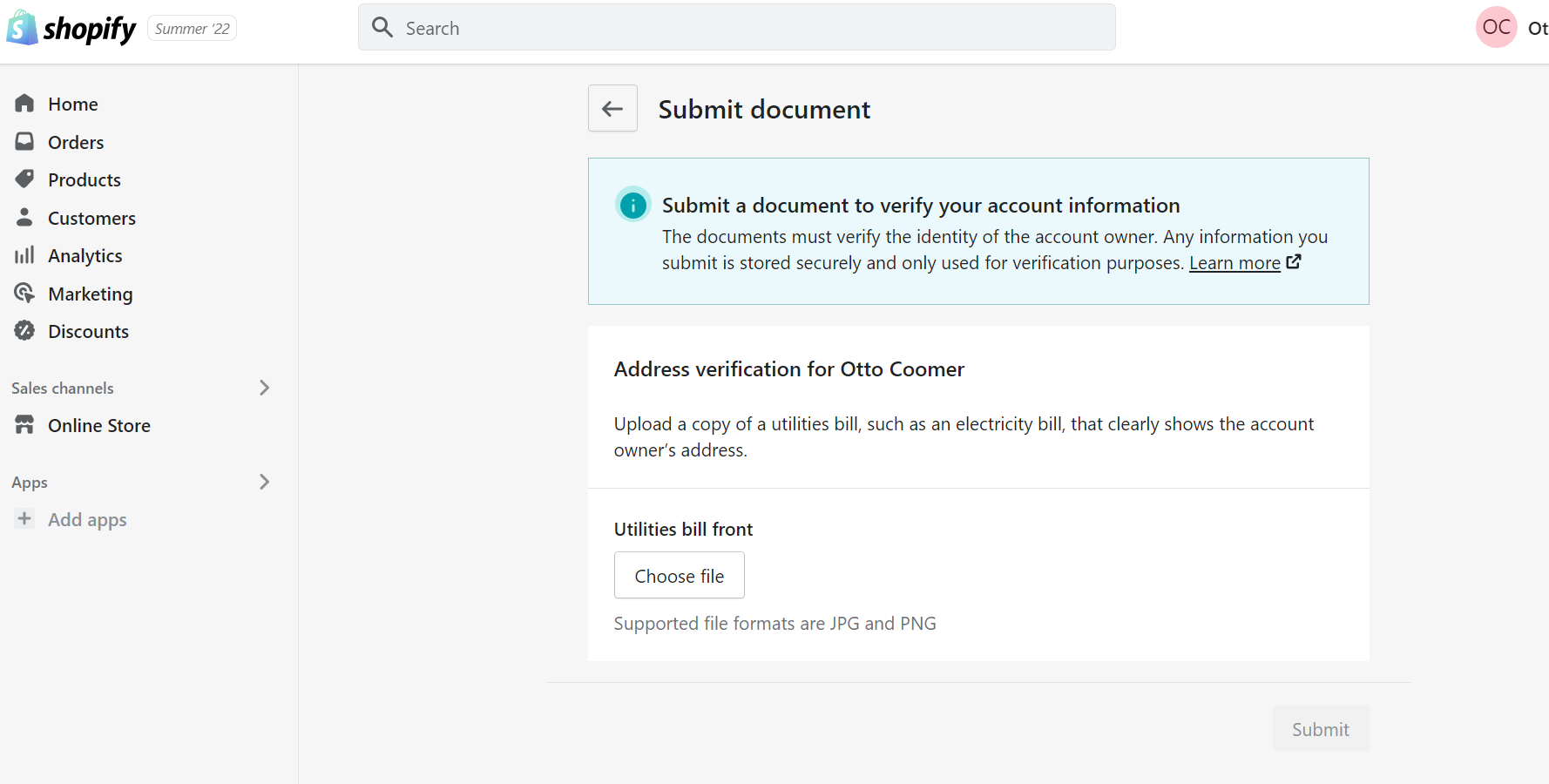Image resolution: width=1549 pixels, height=784 pixels.
Task: Open the Learn more link
Action: pyautogui.click(x=1234, y=263)
